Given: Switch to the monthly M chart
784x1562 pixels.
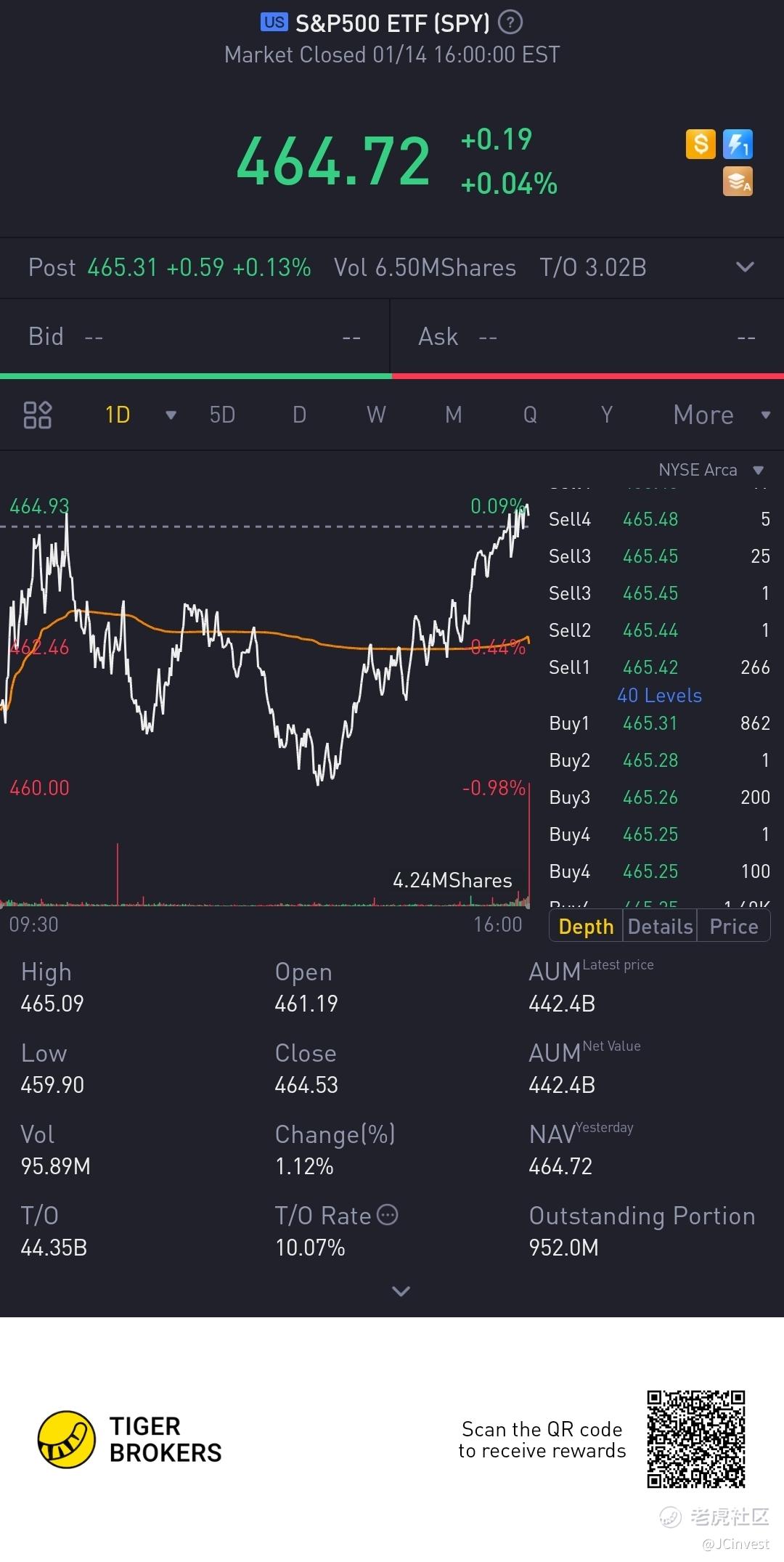Looking at the screenshot, I should (x=453, y=415).
